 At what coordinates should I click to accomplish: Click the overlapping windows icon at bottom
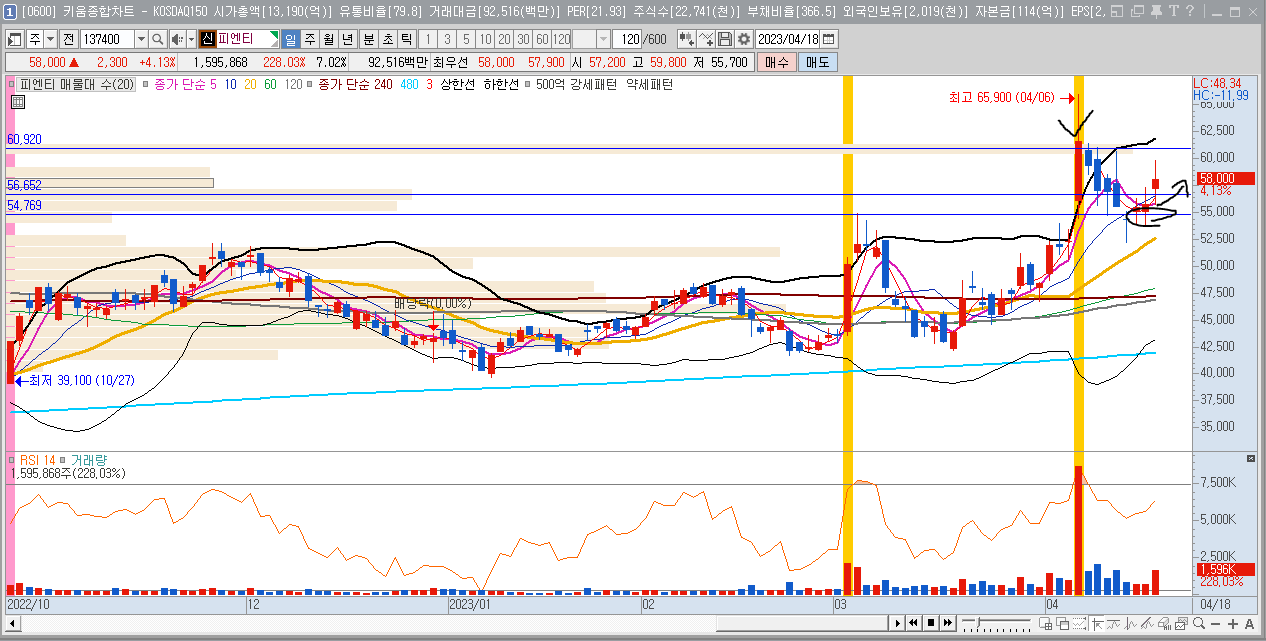(x=1062, y=624)
